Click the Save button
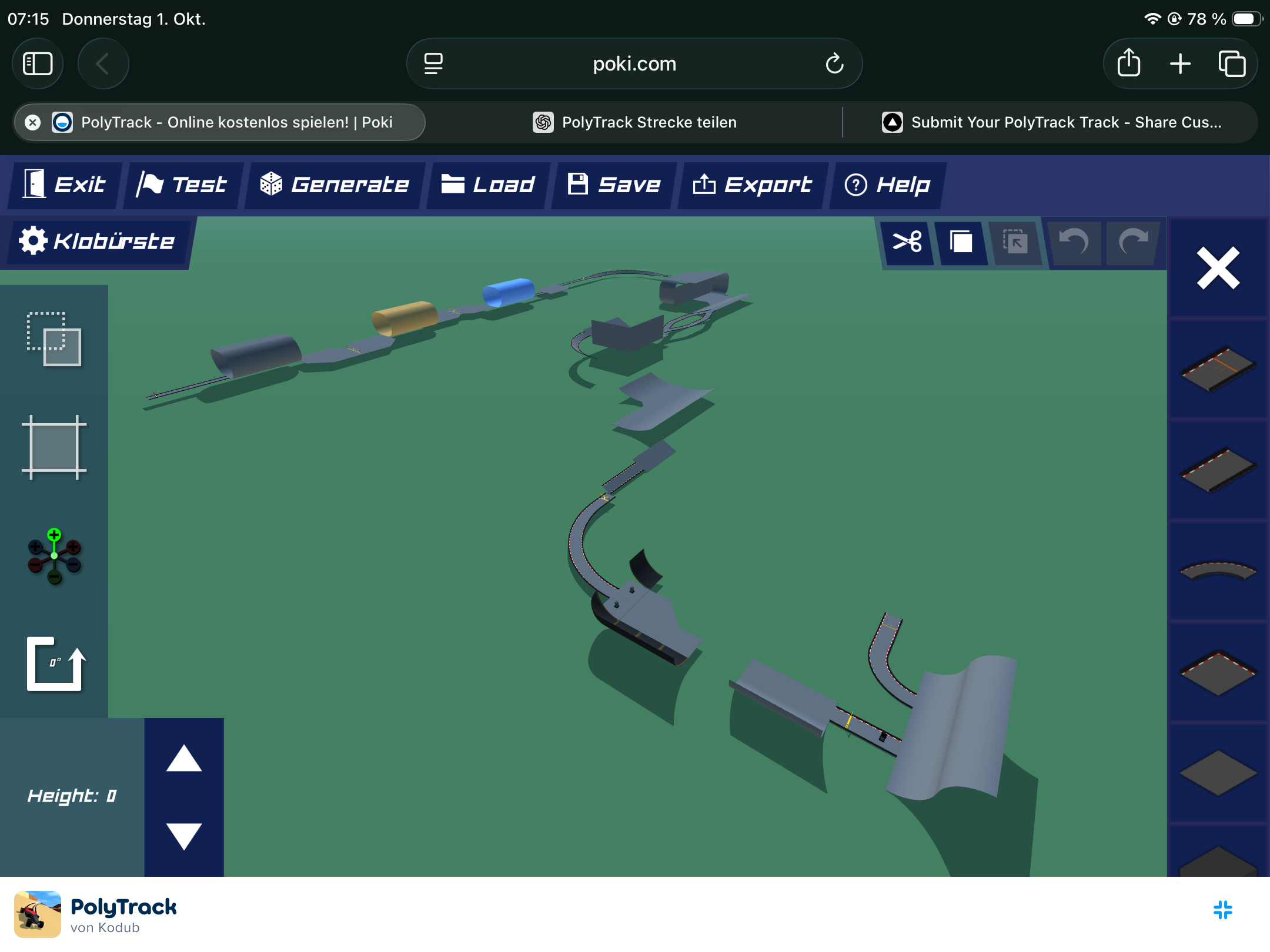1270x952 pixels. 614,185
